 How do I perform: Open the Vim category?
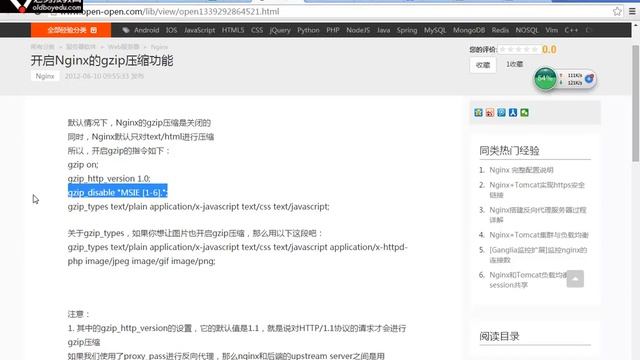[551, 30]
